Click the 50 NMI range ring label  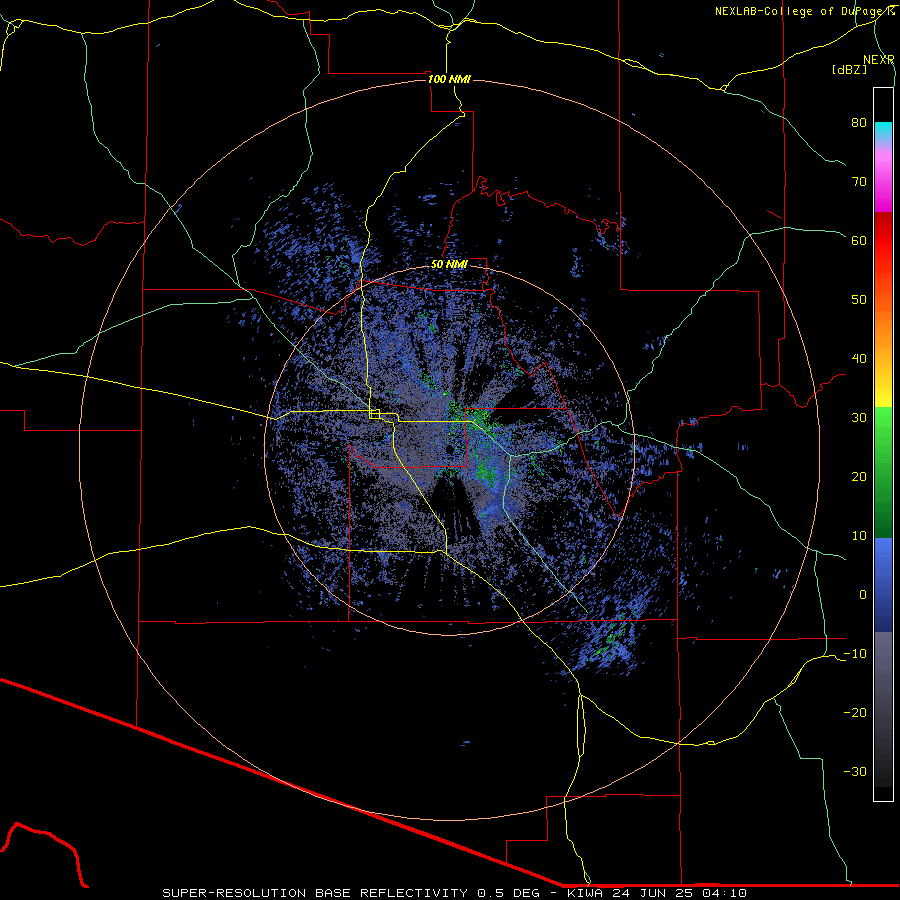(449, 265)
